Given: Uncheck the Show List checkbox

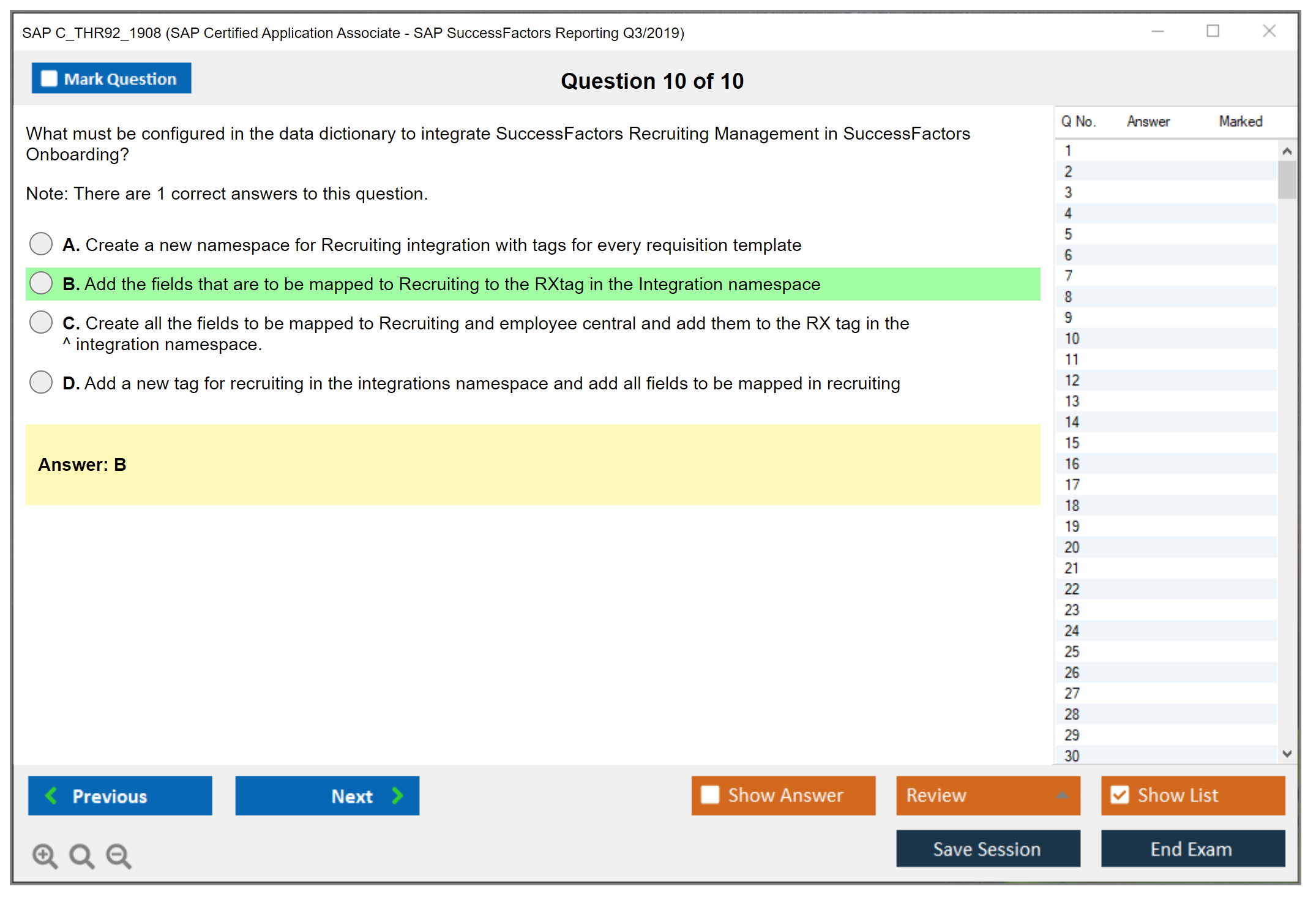Looking at the screenshot, I should 1120,795.
